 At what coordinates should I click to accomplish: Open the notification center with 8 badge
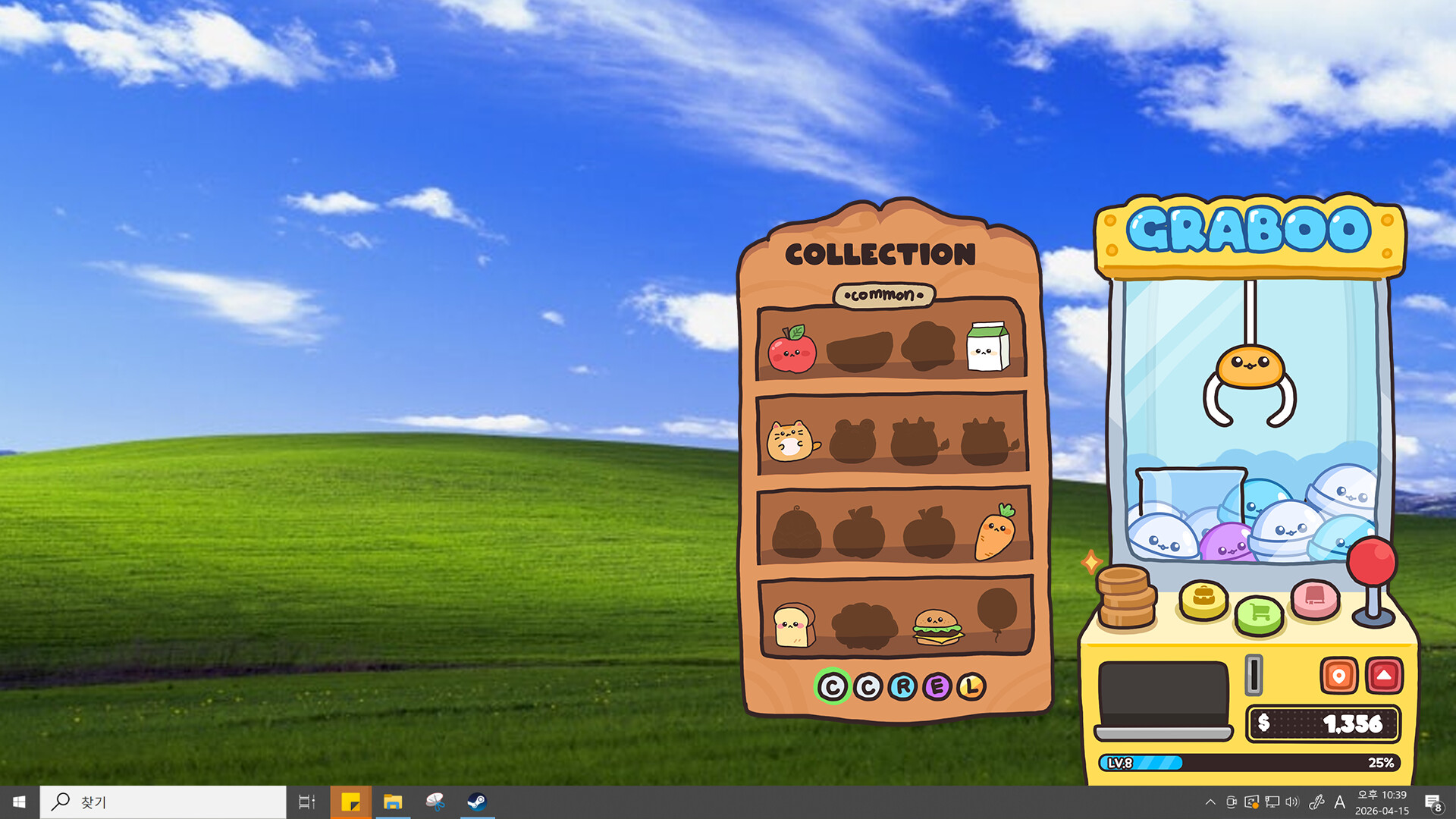pos(1433,802)
